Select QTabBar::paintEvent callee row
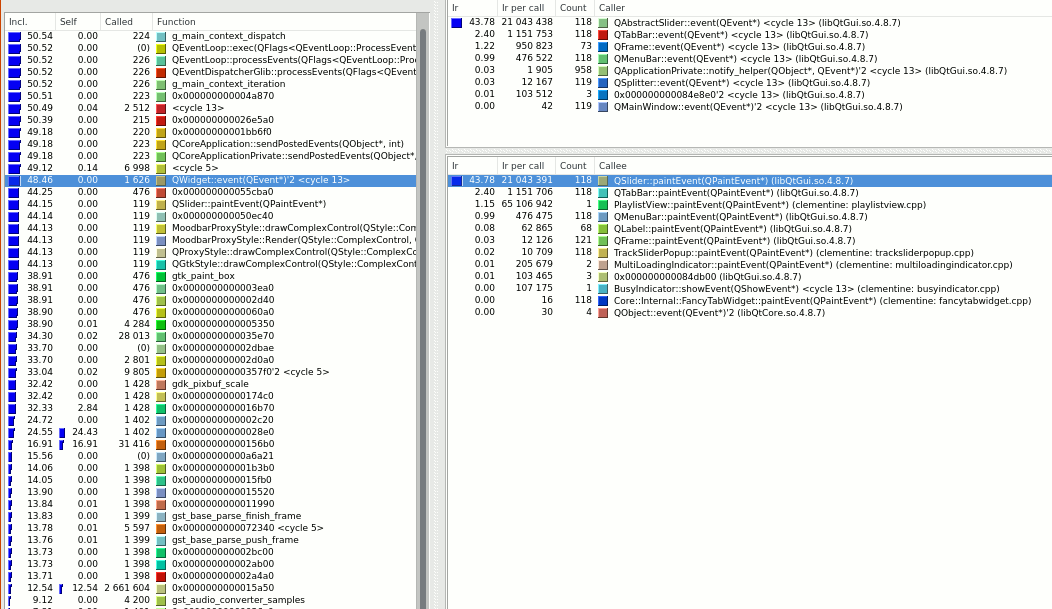Screen dimensions: 1052x609 point(749,193)
